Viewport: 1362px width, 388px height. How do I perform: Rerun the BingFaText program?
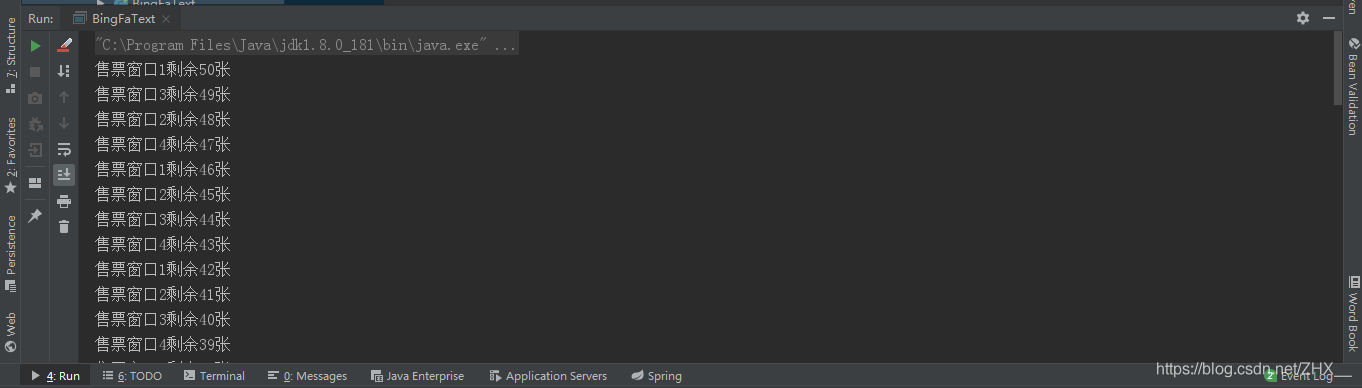click(x=35, y=46)
